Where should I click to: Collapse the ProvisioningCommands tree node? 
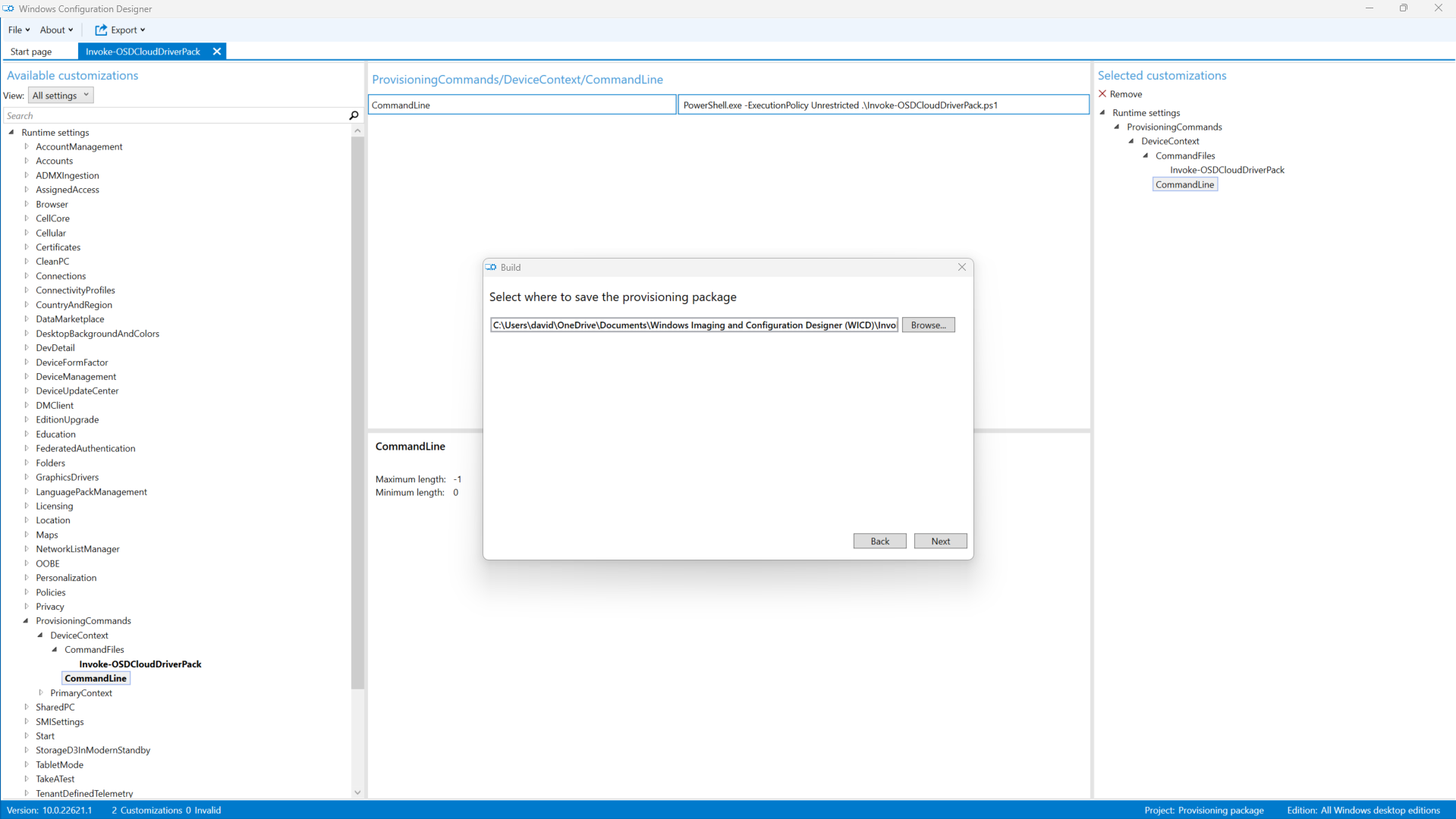26,620
